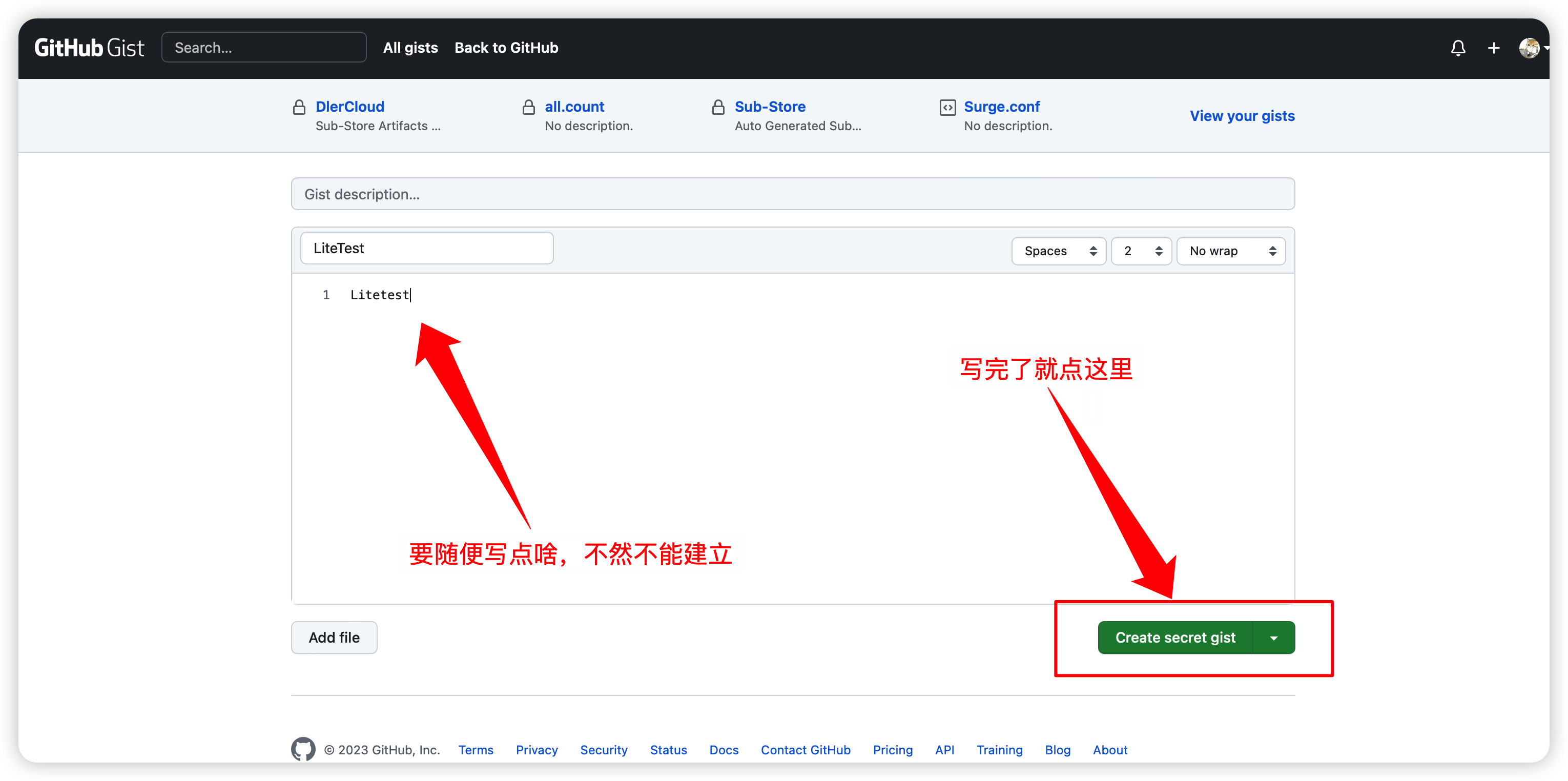Open the No wrap mode dropdown

(1231, 251)
